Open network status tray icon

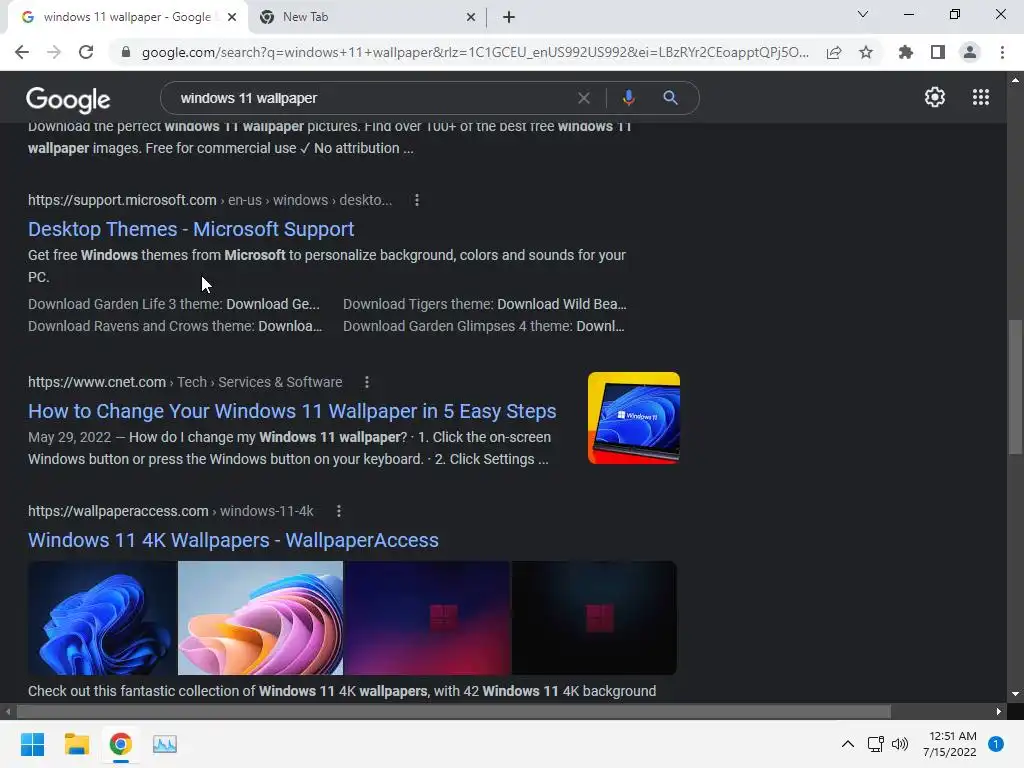click(x=875, y=744)
